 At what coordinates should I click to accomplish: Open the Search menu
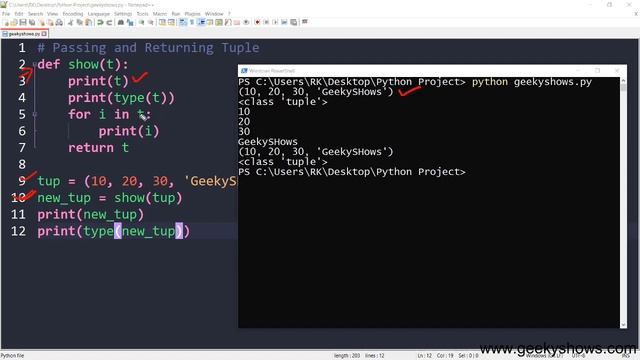point(35,14)
